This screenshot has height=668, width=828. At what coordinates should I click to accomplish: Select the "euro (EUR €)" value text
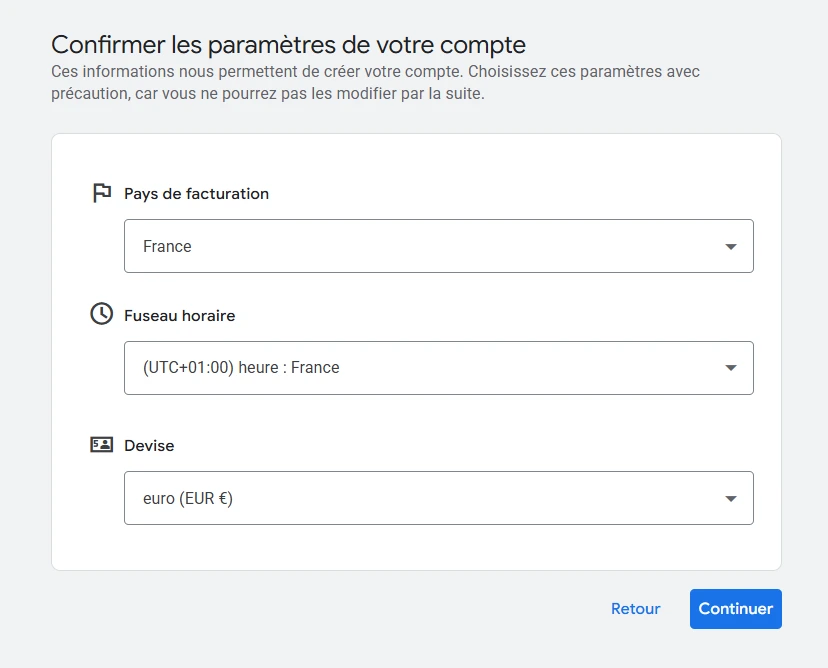point(188,499)
